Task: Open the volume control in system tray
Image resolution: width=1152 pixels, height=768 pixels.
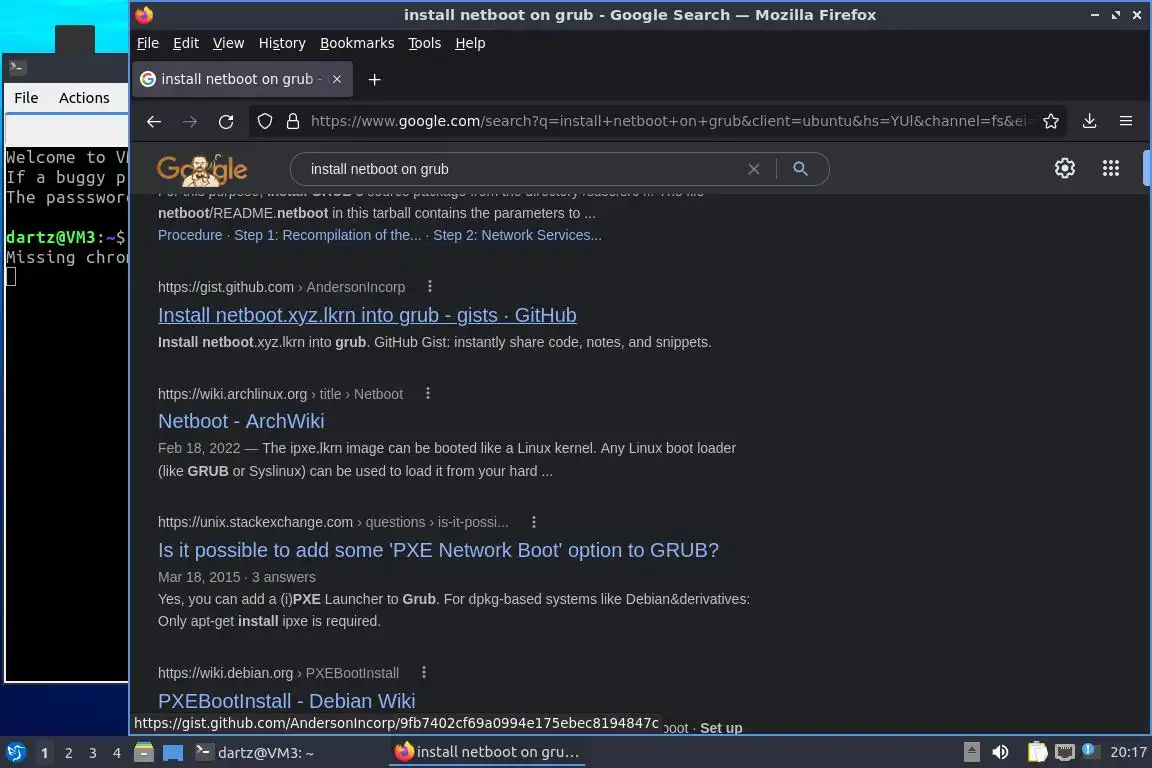Action: (x=1000, y=752)
